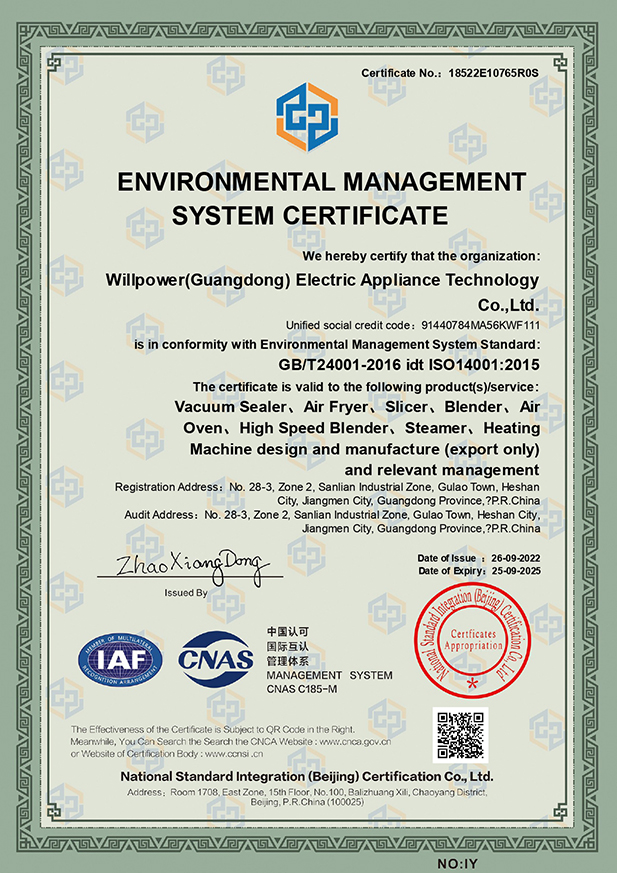Click the CNAS logo
Screen dimensions: 617x873
[215, 658]
